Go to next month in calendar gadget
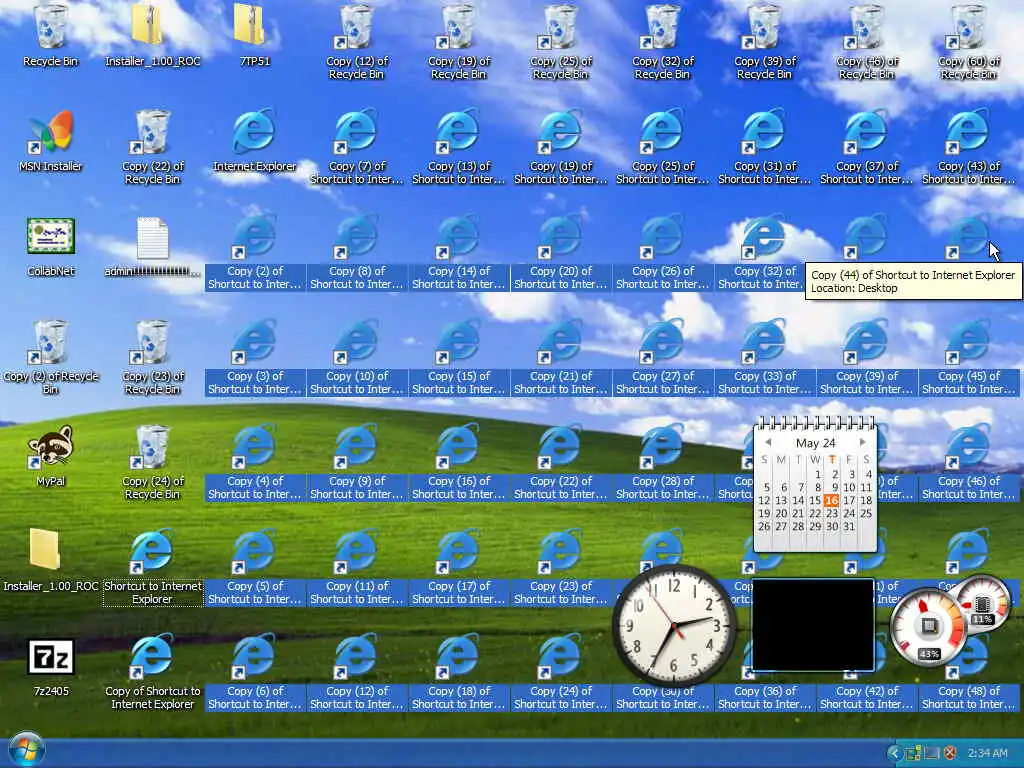Viewport: 1024px width, 768px height. (863, 442)
